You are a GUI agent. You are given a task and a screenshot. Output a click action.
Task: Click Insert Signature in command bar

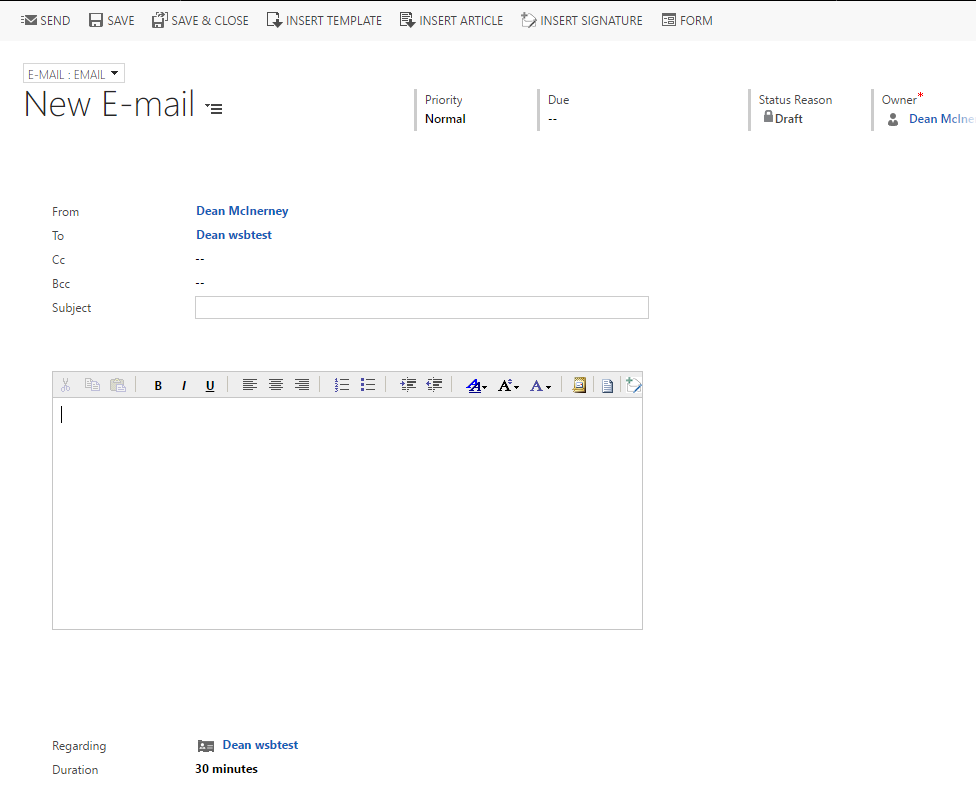click(582, 20)
